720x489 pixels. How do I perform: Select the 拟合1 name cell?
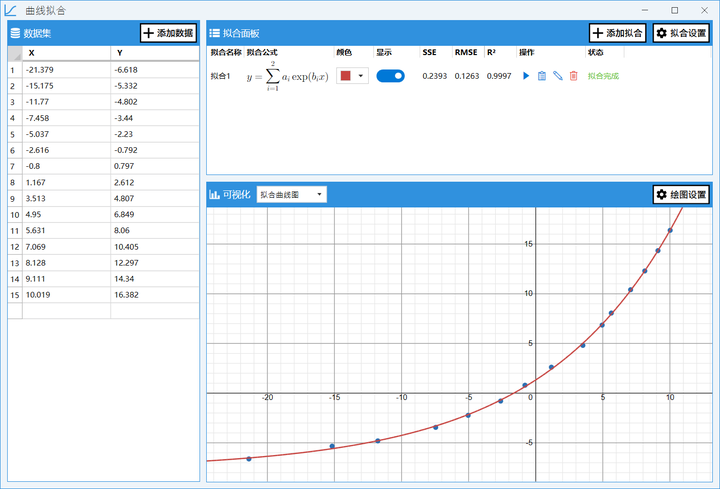click(220, 76)
